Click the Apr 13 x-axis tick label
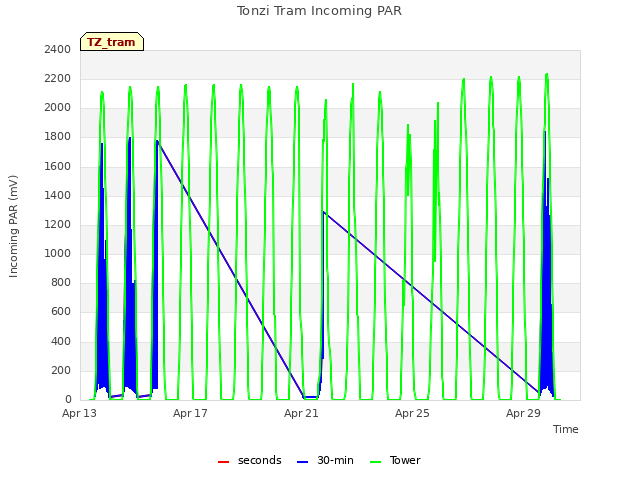 [79, 413]
